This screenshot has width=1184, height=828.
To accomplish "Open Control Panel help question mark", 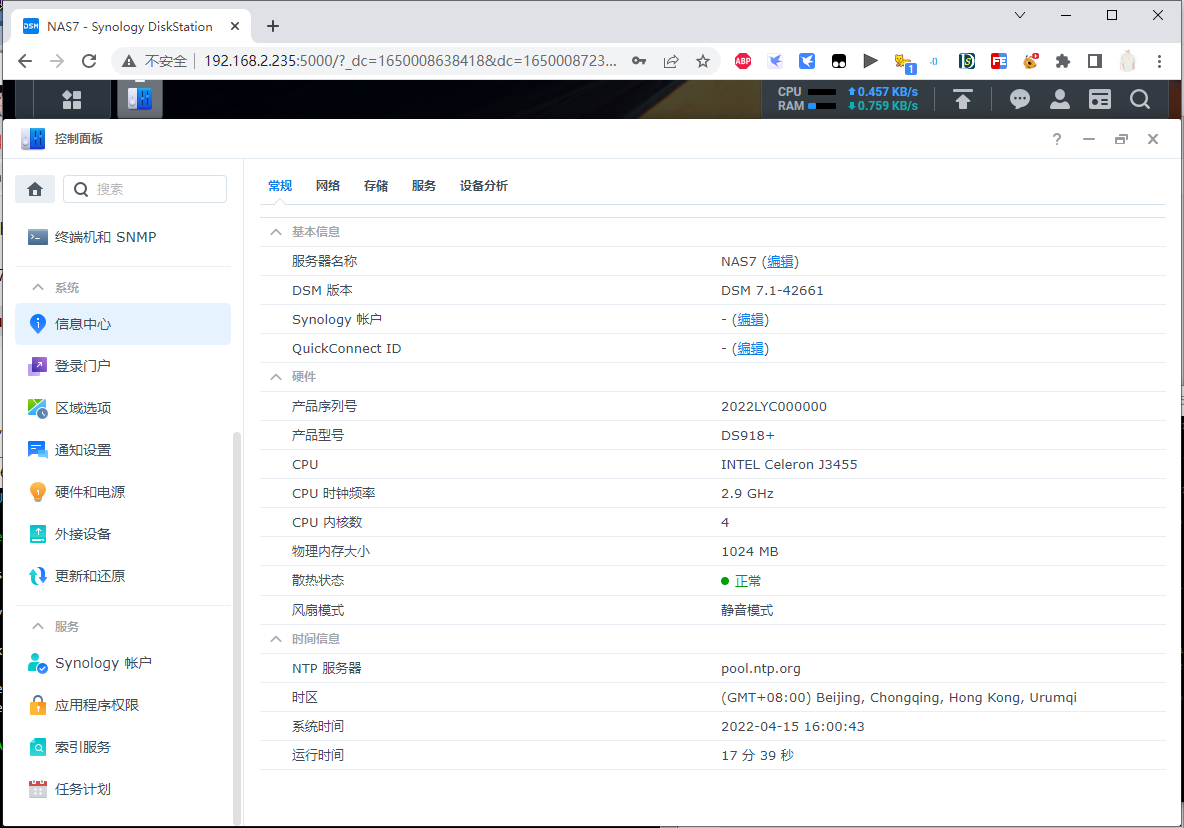I will click(x=1056, y=139).
